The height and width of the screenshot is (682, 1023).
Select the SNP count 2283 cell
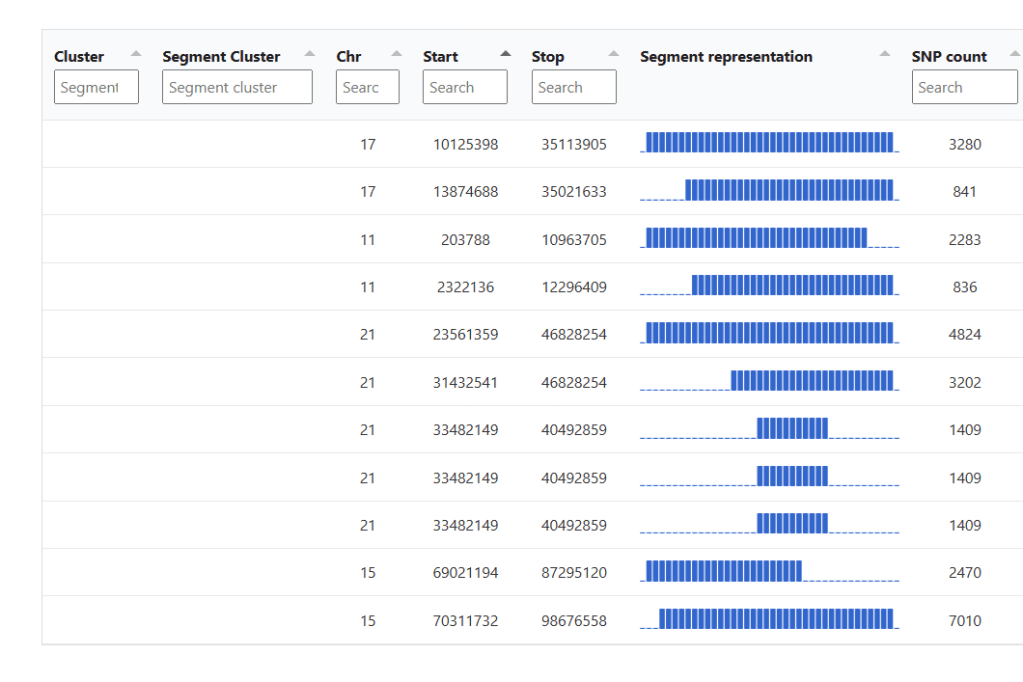coord(964,240)
